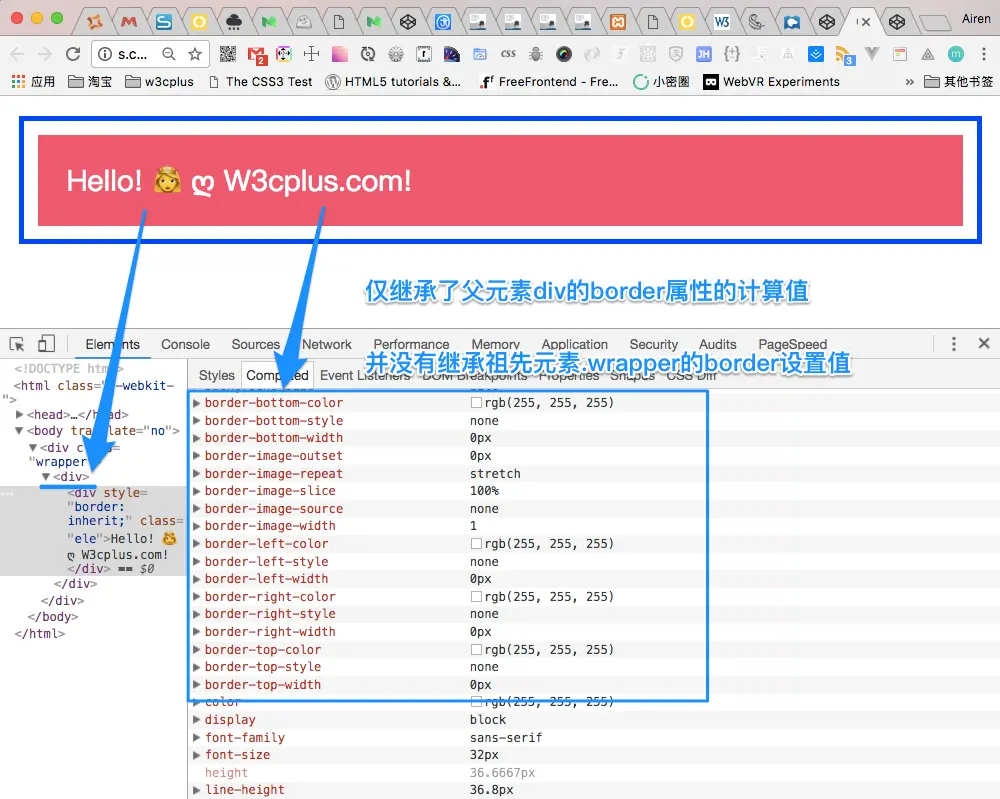Open the blue download-arrow extension
The height and width of the screenshot is (799, 1000).
click(816, 54)
